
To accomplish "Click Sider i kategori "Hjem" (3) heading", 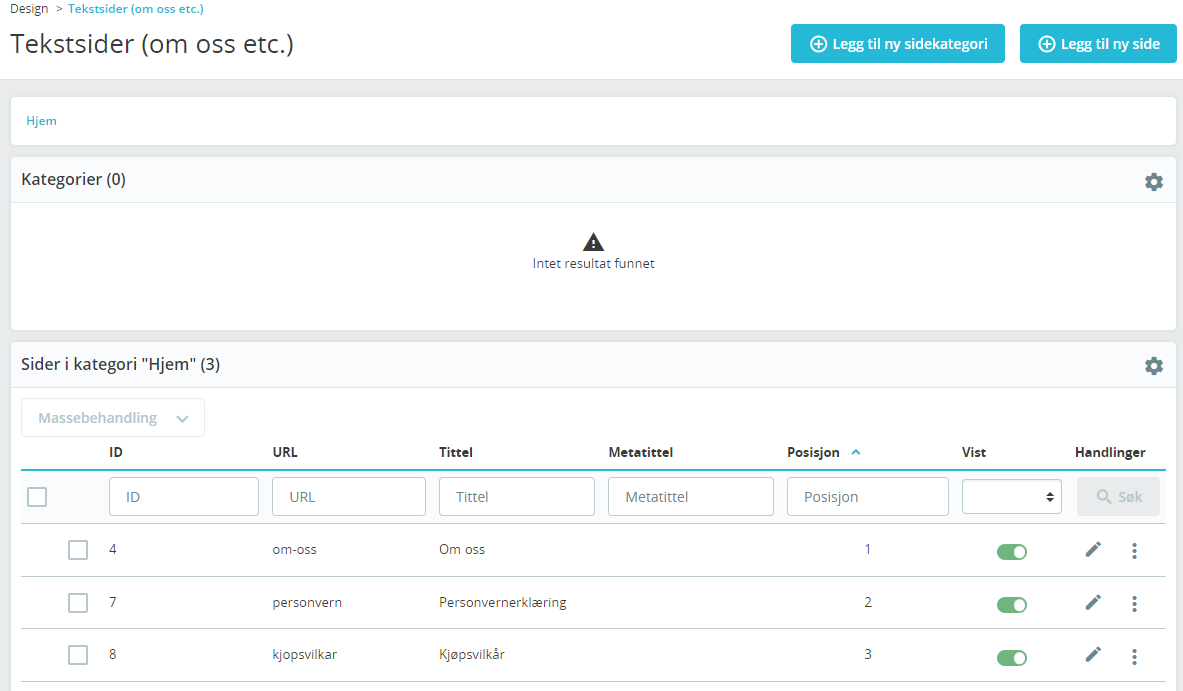I will click(121, 364).
